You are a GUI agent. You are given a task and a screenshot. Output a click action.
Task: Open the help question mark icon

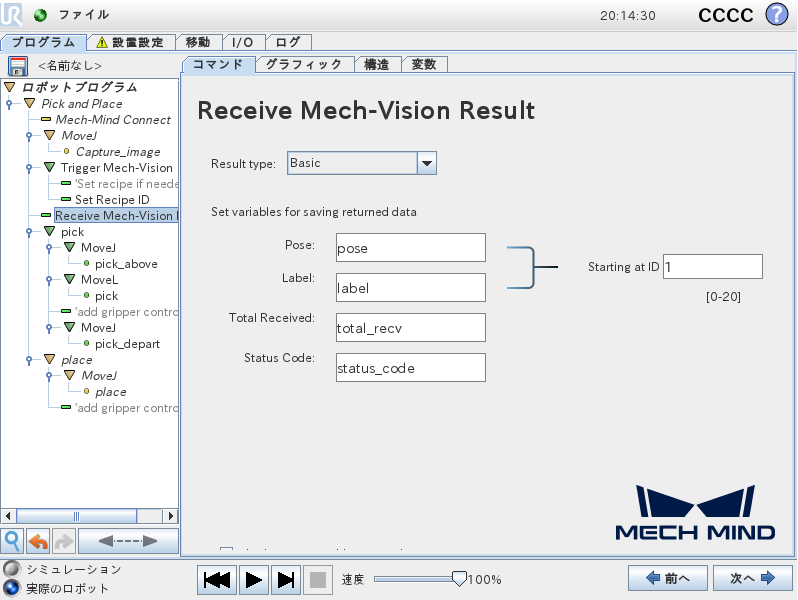(777, 14)
